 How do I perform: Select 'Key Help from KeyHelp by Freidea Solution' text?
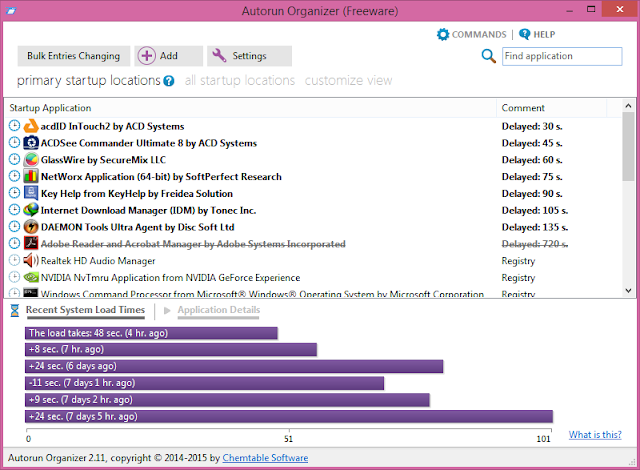137,193
